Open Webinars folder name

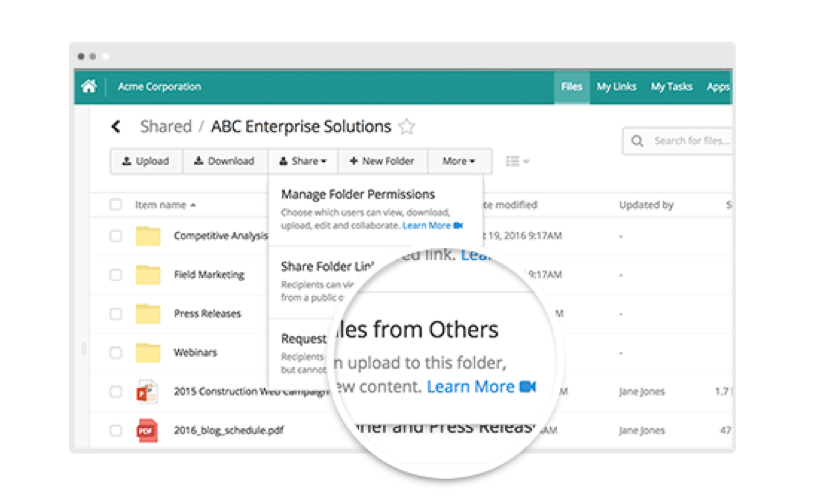click(x=195, y=352)
